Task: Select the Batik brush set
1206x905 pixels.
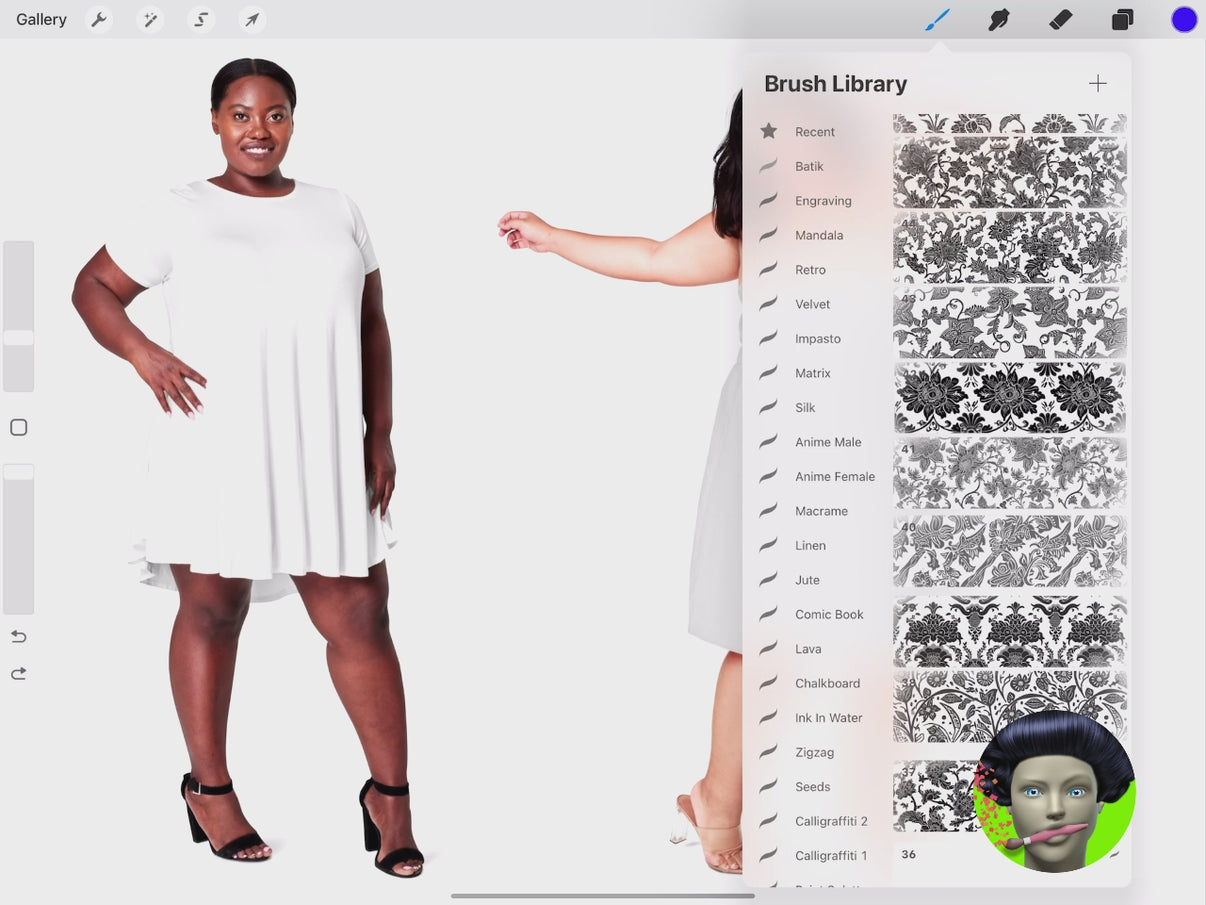Action: tap(809, 167)
